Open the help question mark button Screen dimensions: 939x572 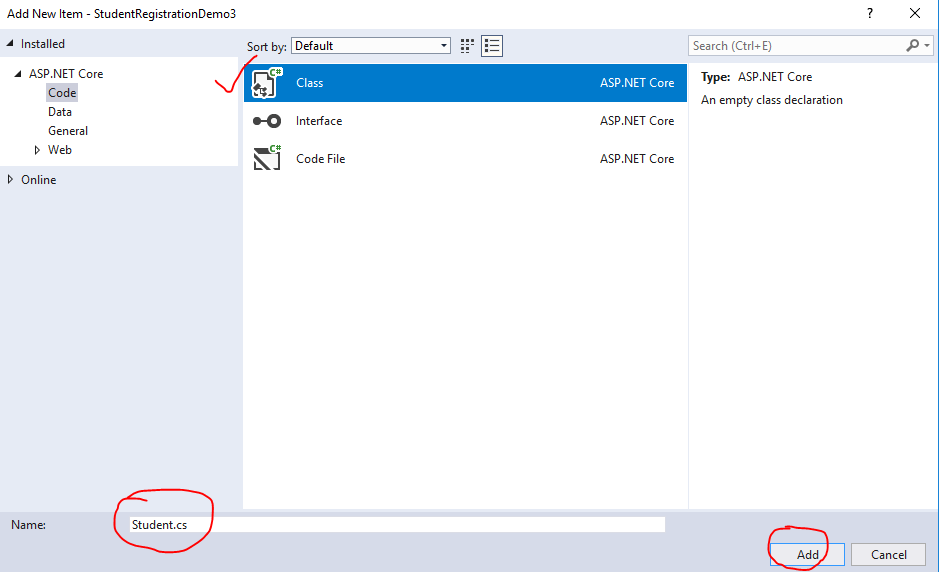tap(867, 14)
